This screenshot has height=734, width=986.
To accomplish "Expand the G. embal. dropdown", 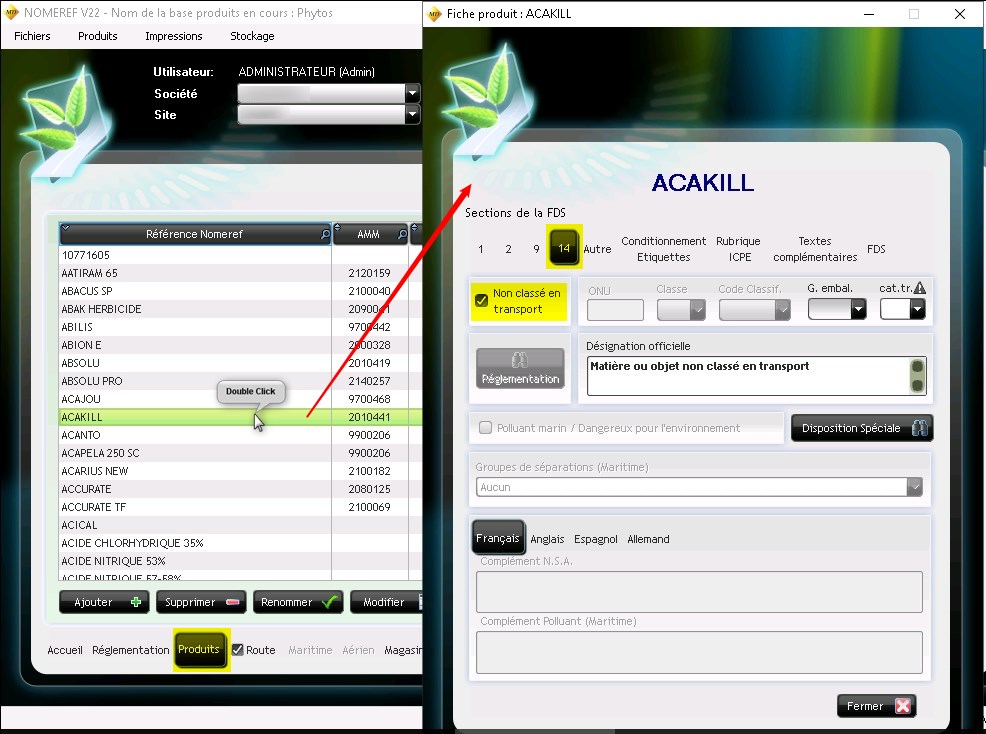I will (x=857, y=310).
